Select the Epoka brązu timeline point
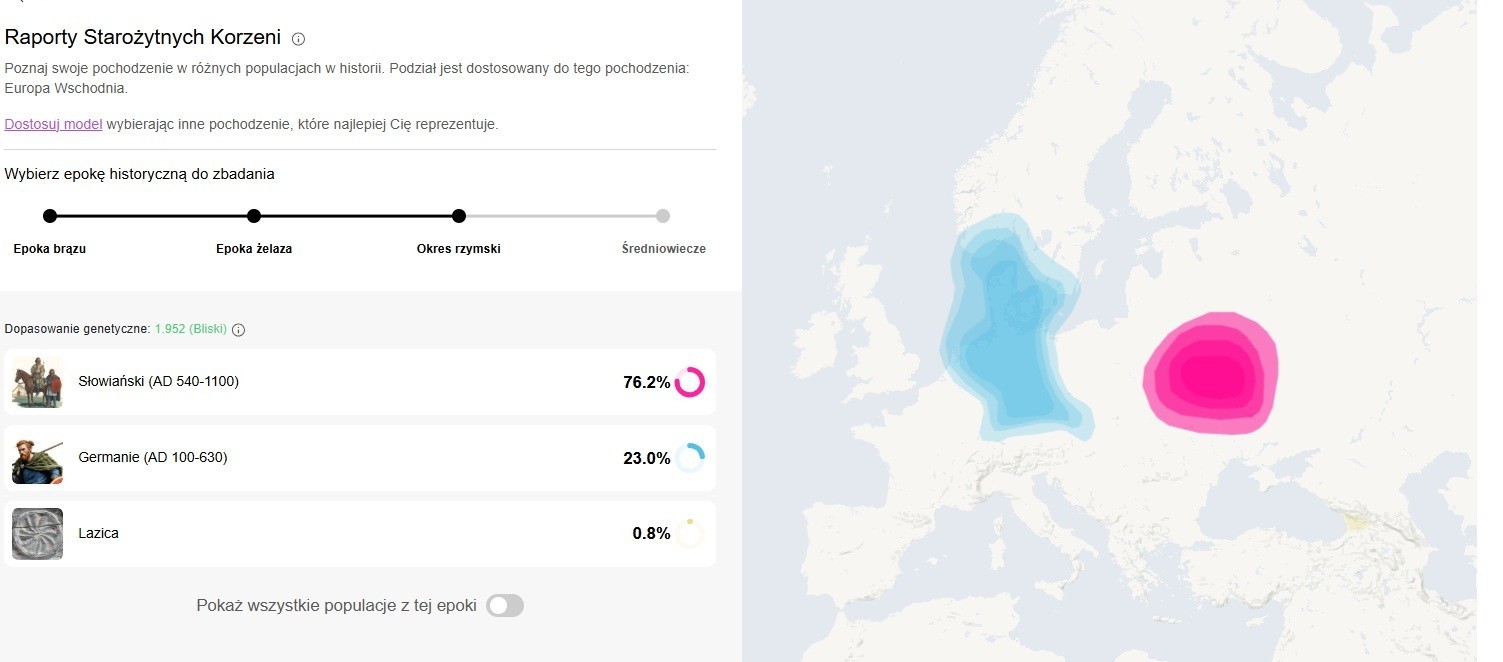Image resolution: width=1503 pixels, height=662 pixels. pos(50,216)
